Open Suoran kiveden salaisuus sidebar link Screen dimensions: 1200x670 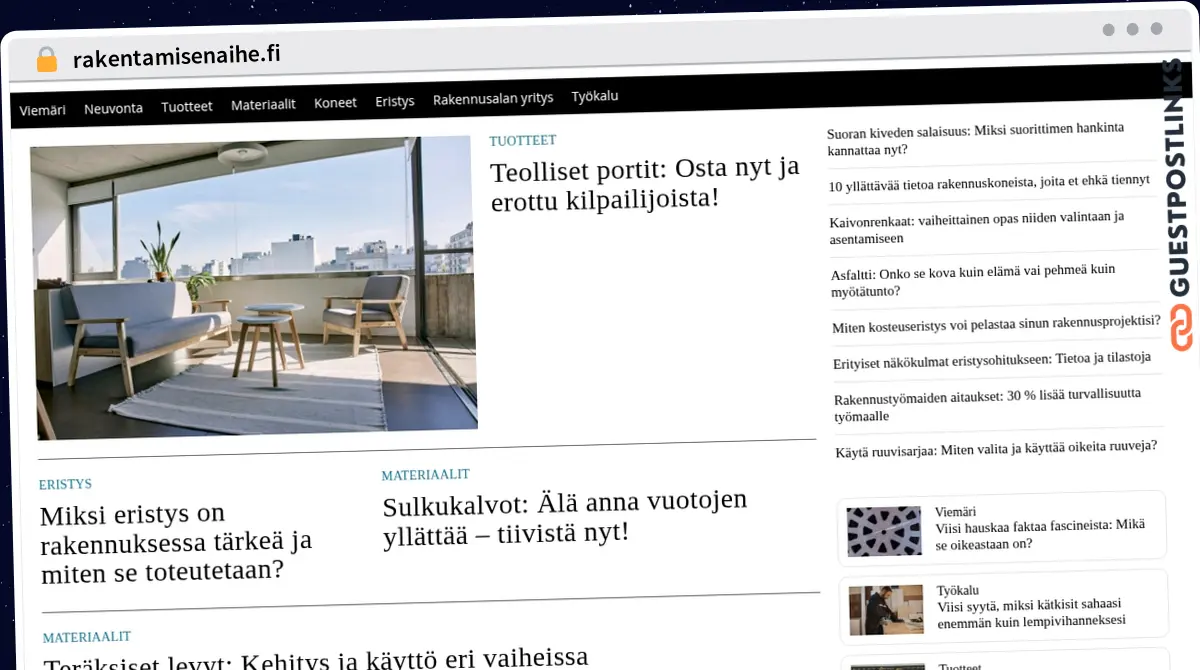pyautogui.click(x=975, y=139)
